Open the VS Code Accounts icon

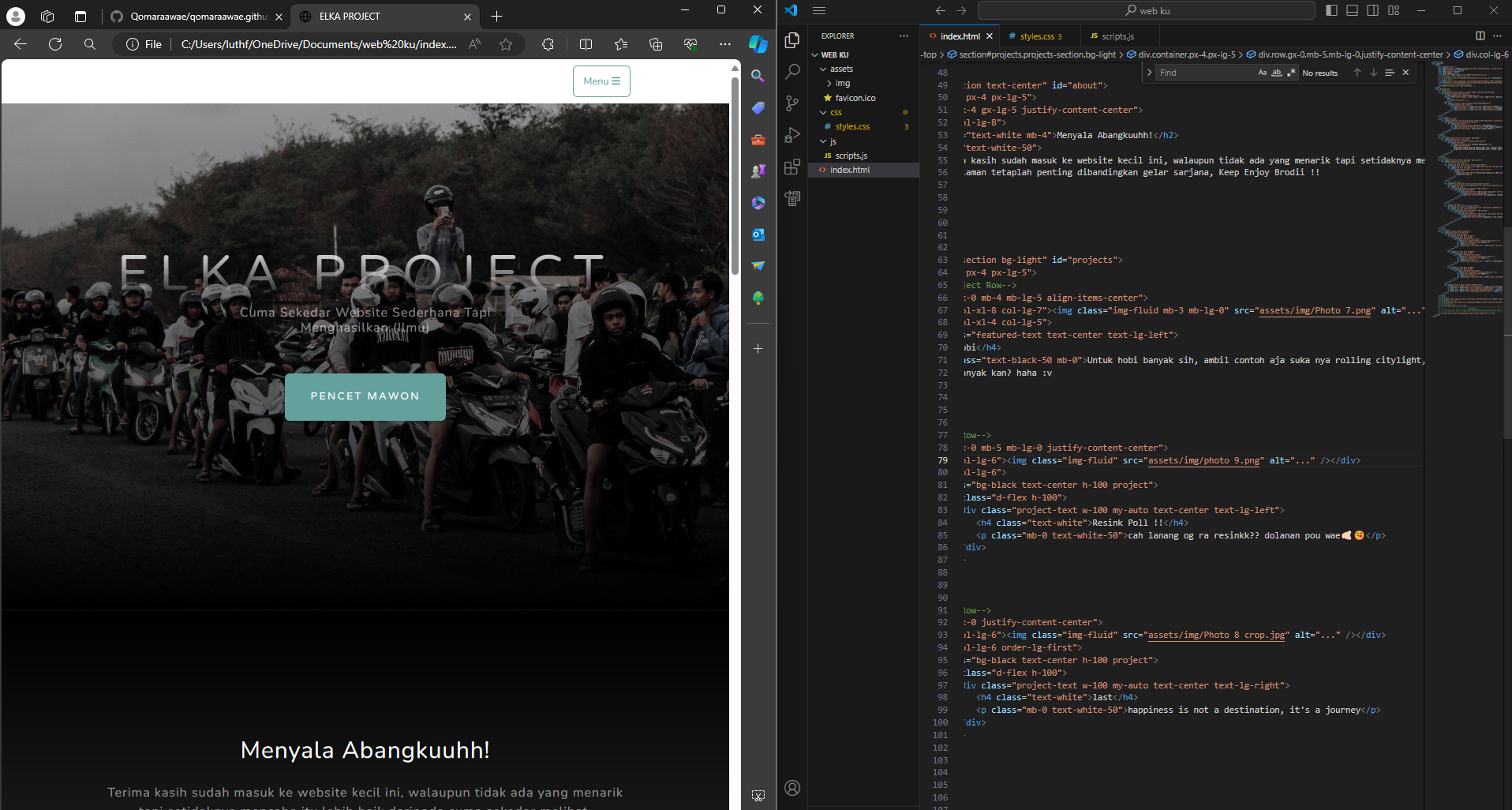(792, 788)
